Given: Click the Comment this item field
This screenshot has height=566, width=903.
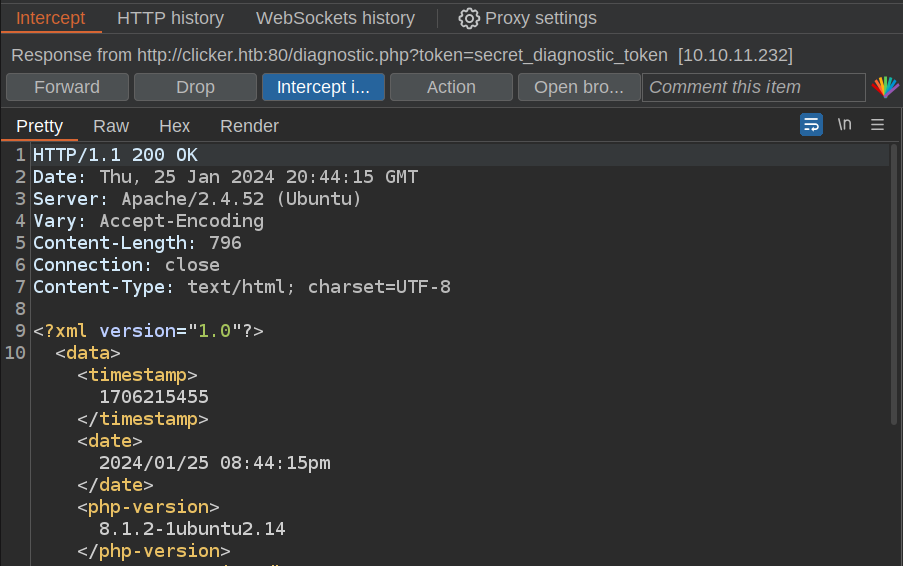Looking at the screenshot, I should coord(753,87).
